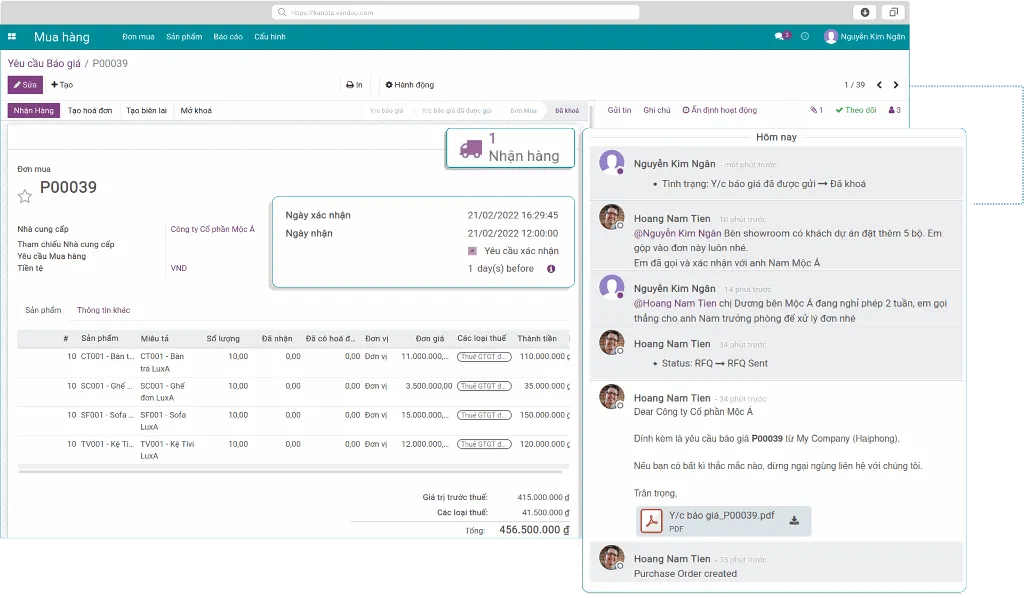Go to previous record arrow
Viewport: 1024px width, 598px height.
point(879,85)
